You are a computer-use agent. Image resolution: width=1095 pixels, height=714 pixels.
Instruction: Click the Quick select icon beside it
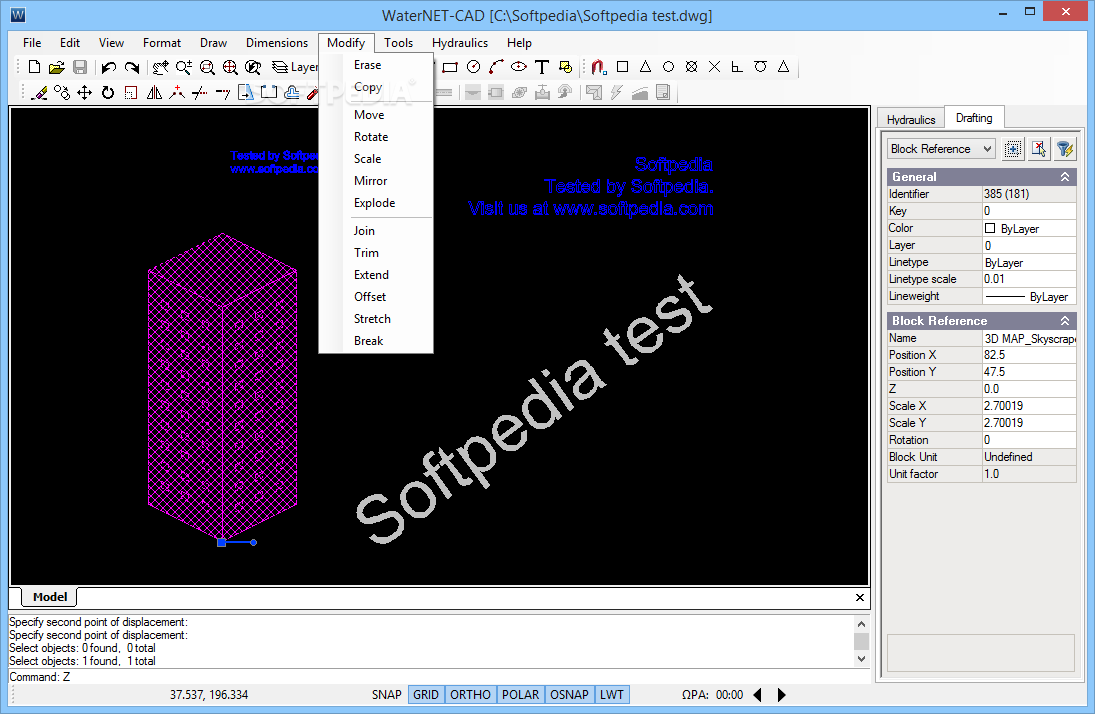click(x=1038, y=149)
